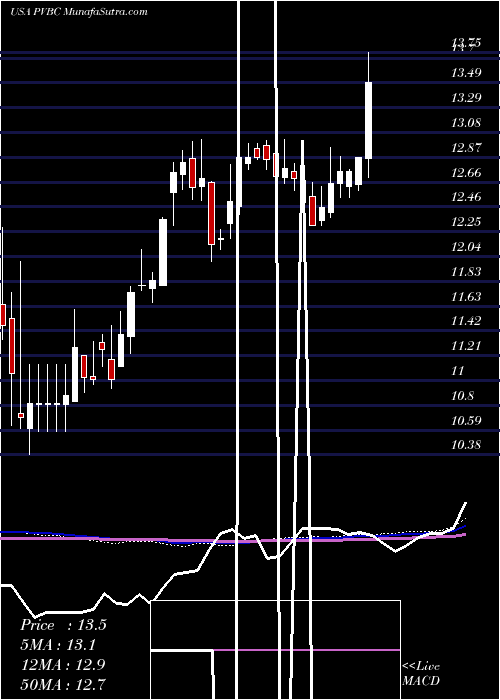
Task: Select the 11.21 price level
Action: 467,346
